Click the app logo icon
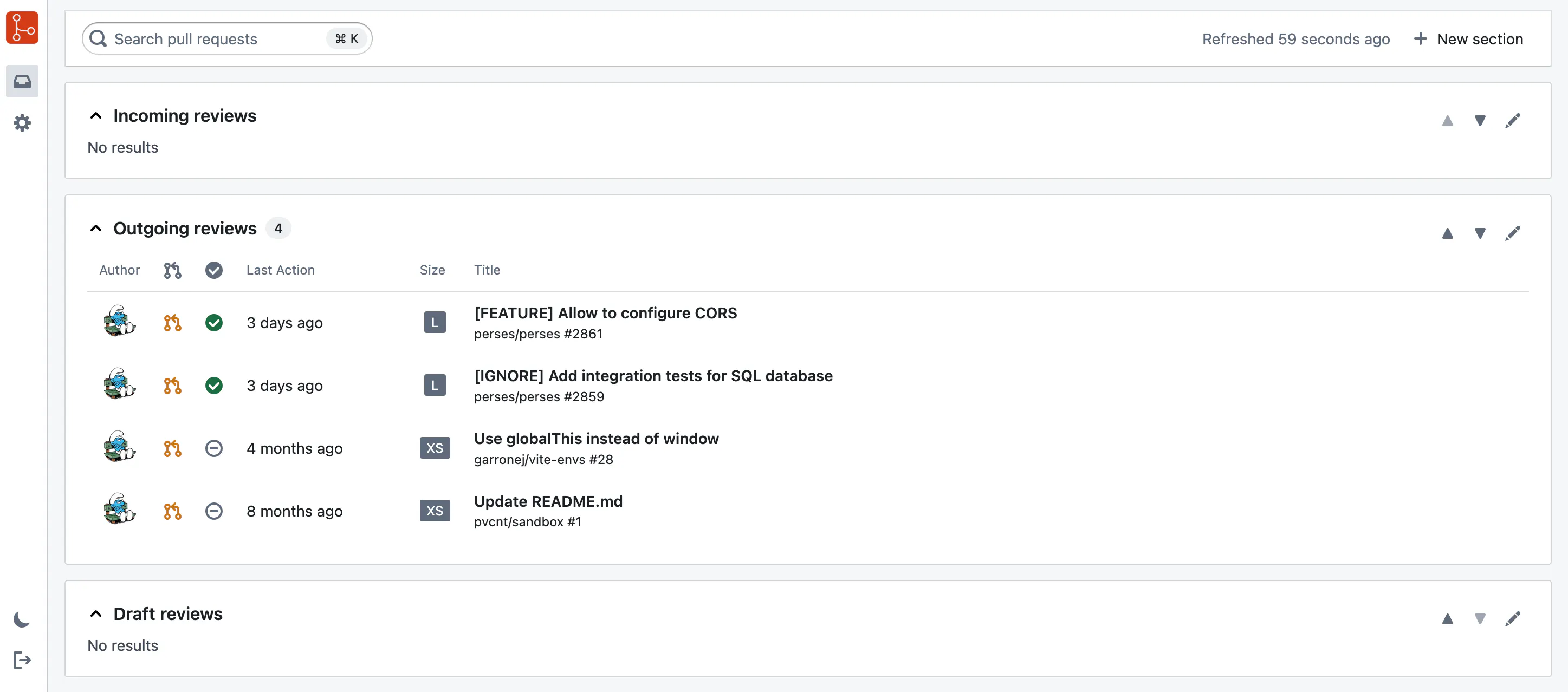1568x692 pixels. pos(22,28)
